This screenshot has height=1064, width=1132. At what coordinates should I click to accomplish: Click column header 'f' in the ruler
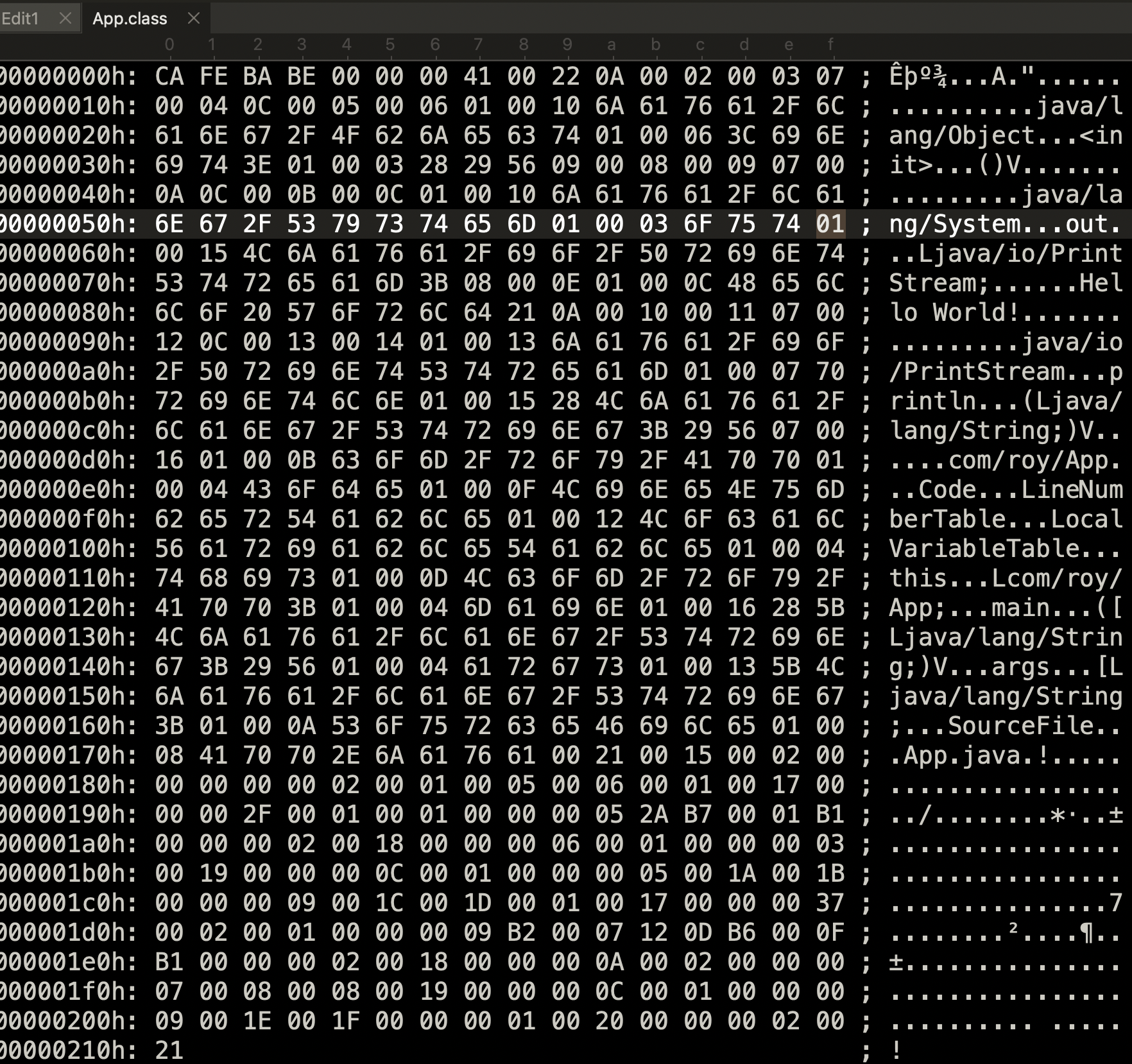click(830, 44)
